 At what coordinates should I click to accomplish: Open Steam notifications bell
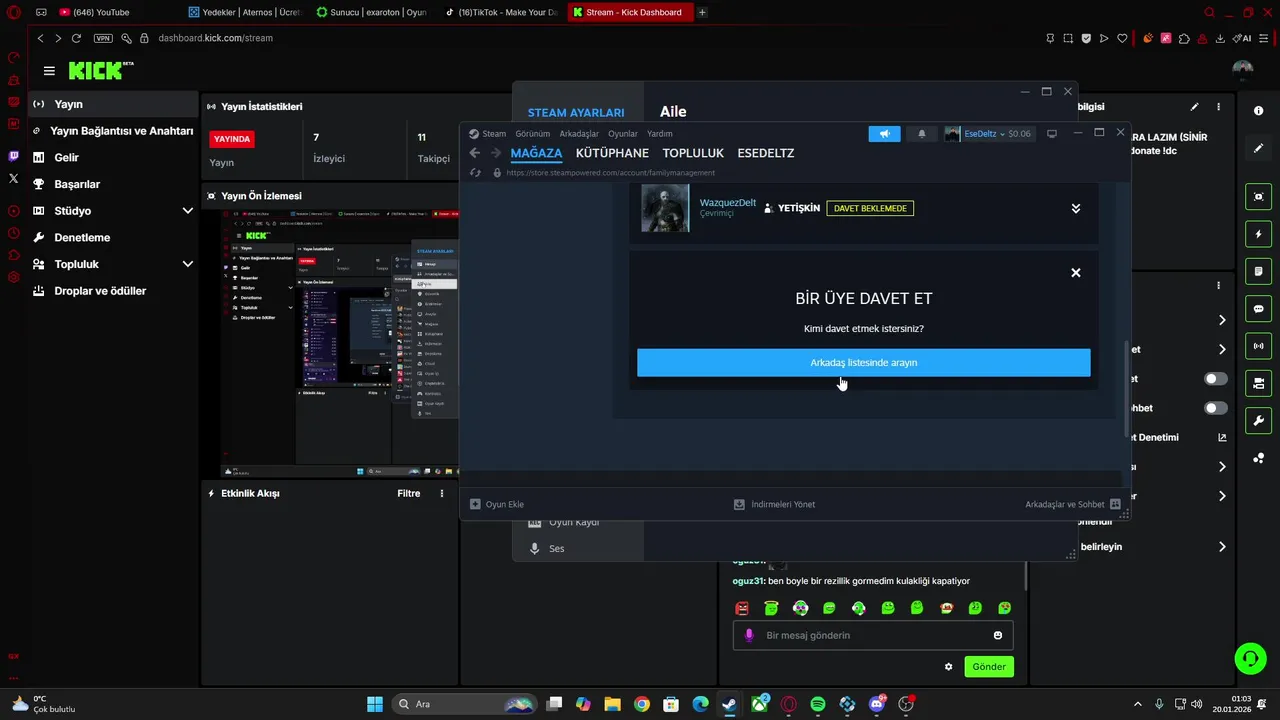[922, 133]
